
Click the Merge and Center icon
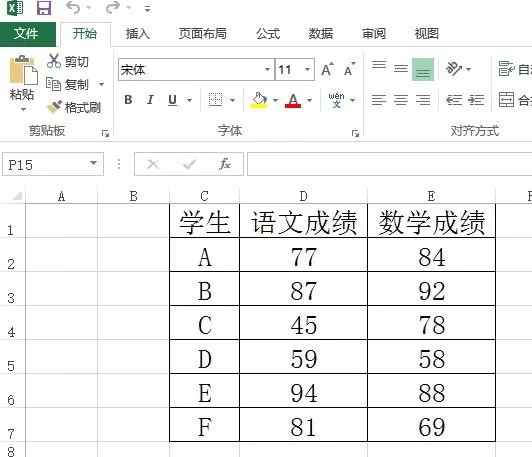(x=507, y=100)
